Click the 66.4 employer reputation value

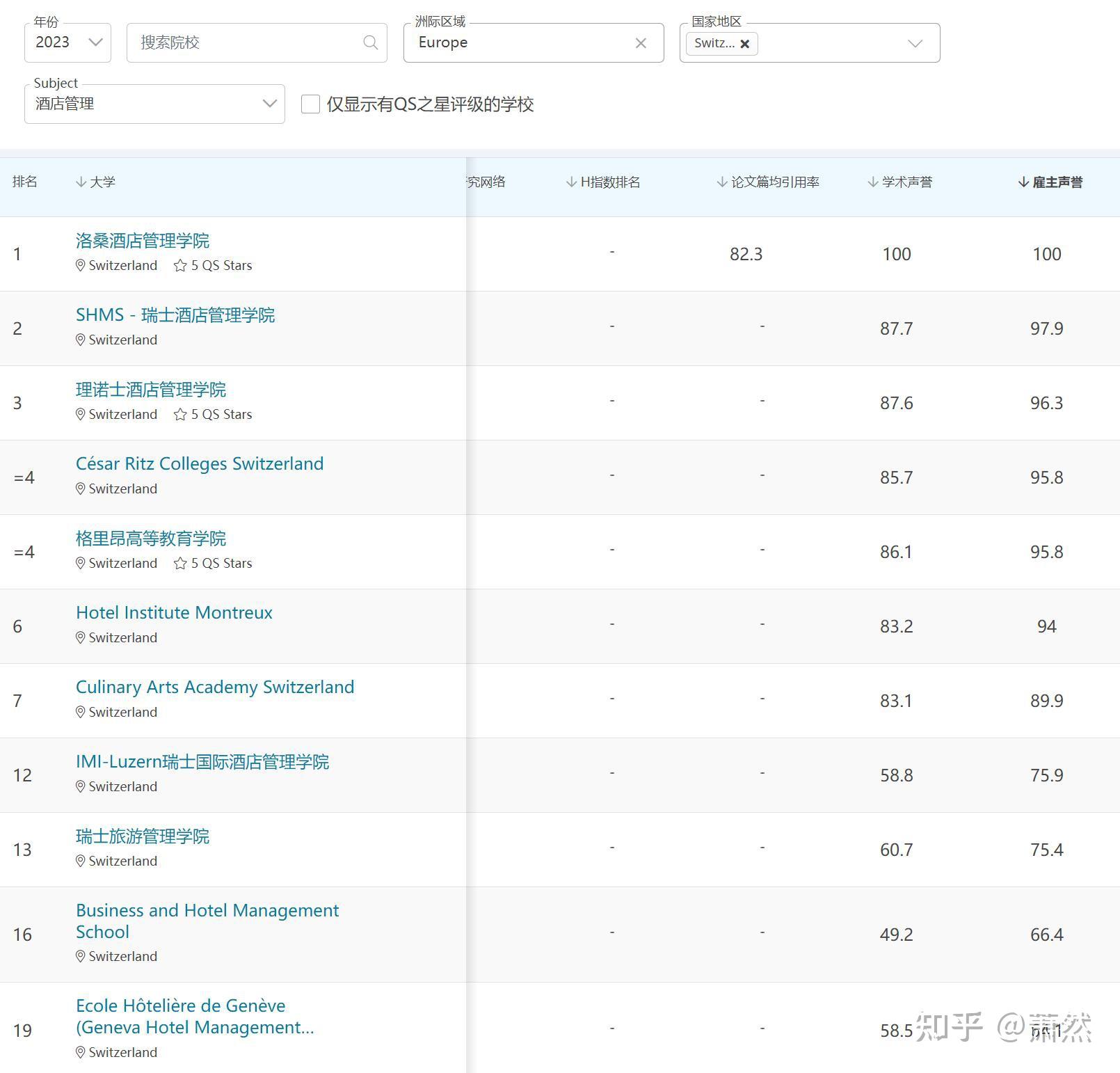click(x=1046, y=935)
